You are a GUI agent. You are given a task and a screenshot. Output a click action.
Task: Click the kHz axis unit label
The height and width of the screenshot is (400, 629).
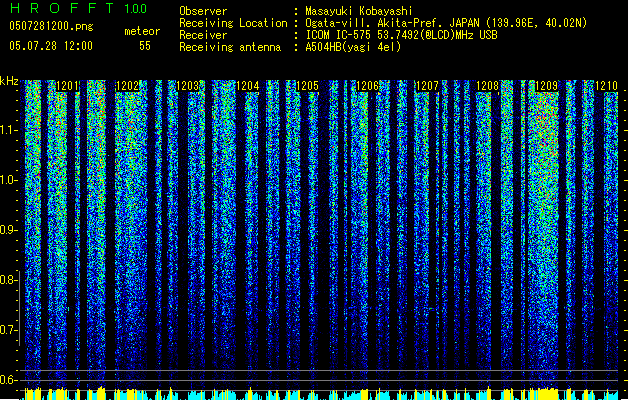click(x=9, y=81)
